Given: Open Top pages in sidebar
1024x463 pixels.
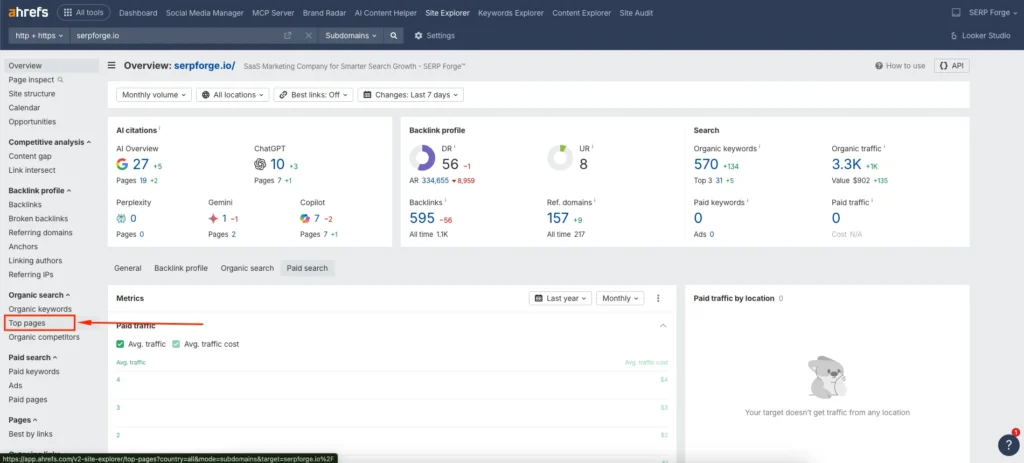Looking at the screenshot, I should click(x=27, y=323).
